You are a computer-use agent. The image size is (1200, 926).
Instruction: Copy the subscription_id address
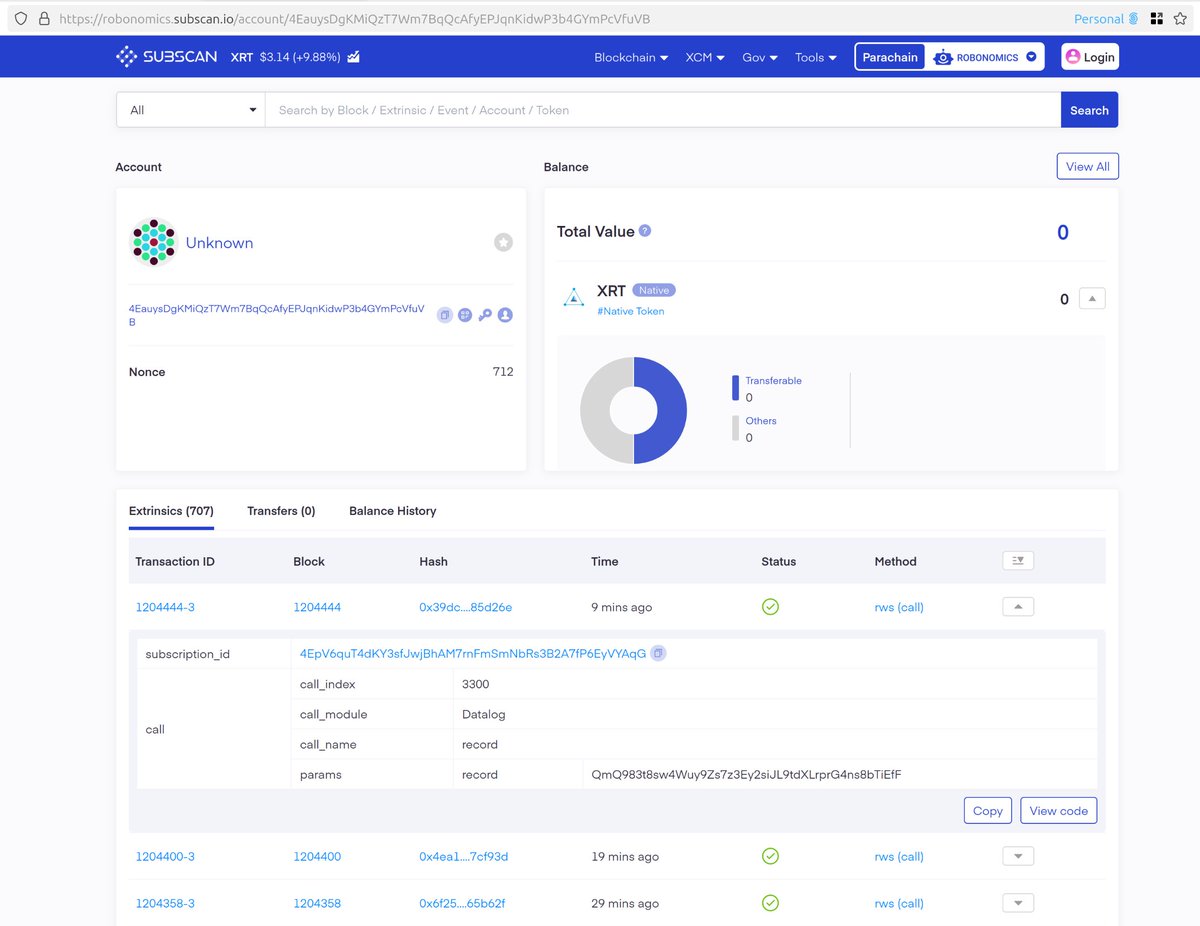658,653
